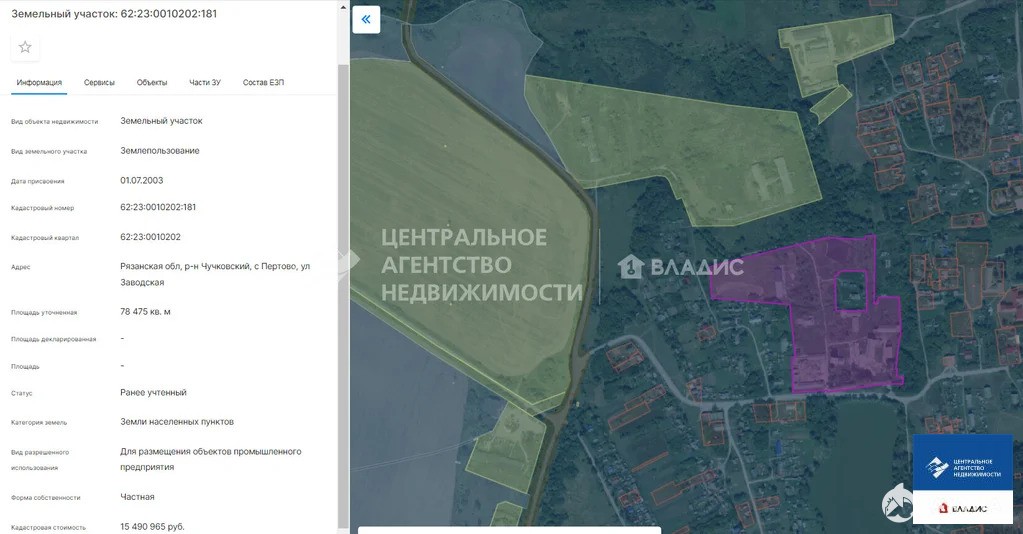
Task: Click the ownership form value Частная
Action: [x=137, y=497]
